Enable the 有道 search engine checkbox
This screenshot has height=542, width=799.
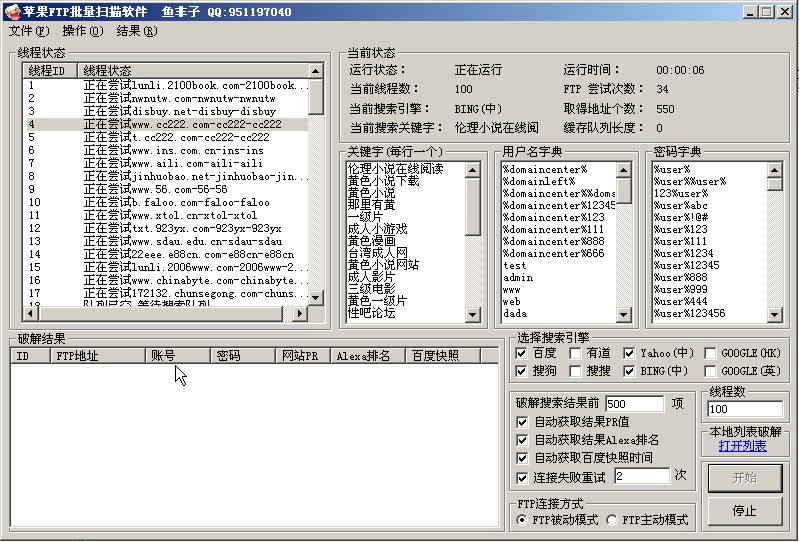(575, 353)
